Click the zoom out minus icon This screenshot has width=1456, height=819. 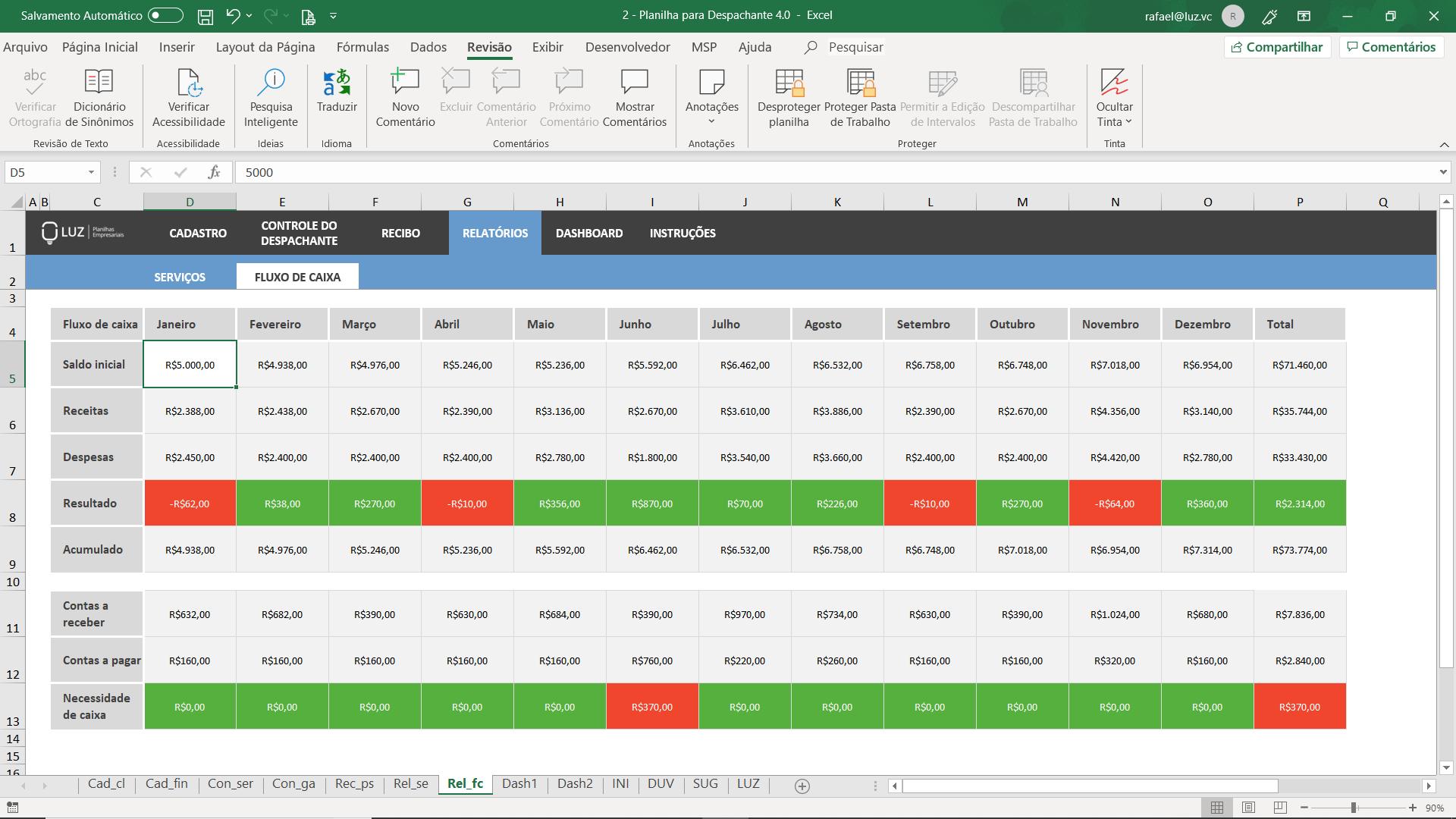coord(1304,808)
